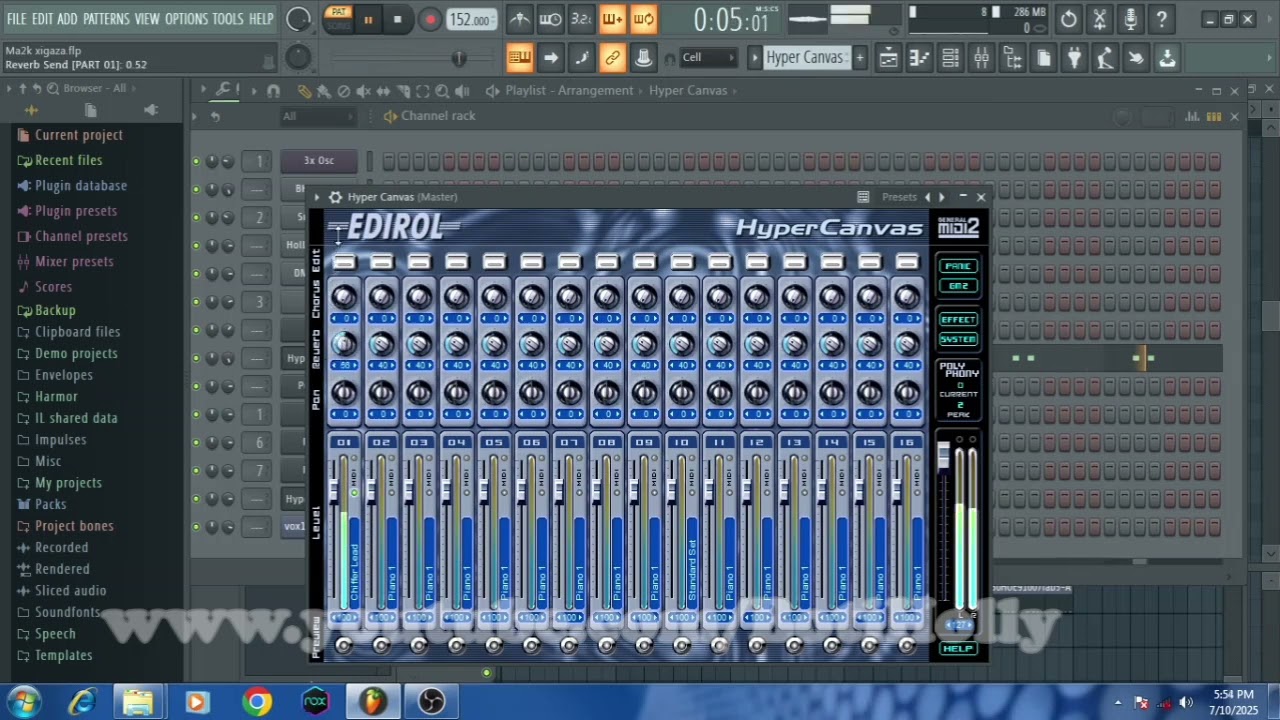Viewport: 1280px width, 720px height.
Task: Open the Mixer view icon
Action: 981,58
